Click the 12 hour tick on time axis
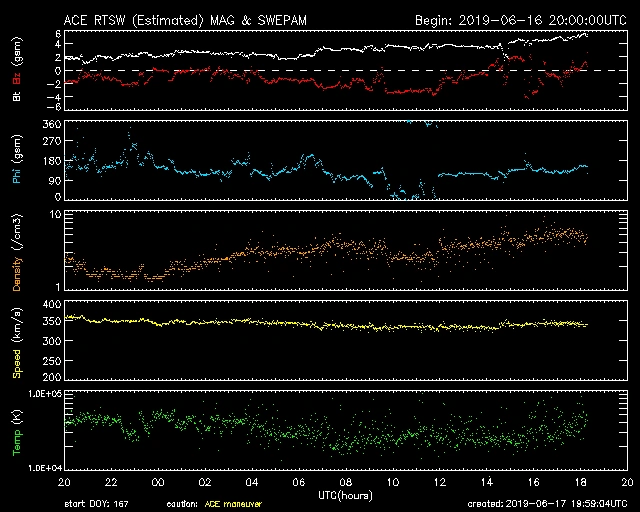The image size is (640, 512). [439, 481]
